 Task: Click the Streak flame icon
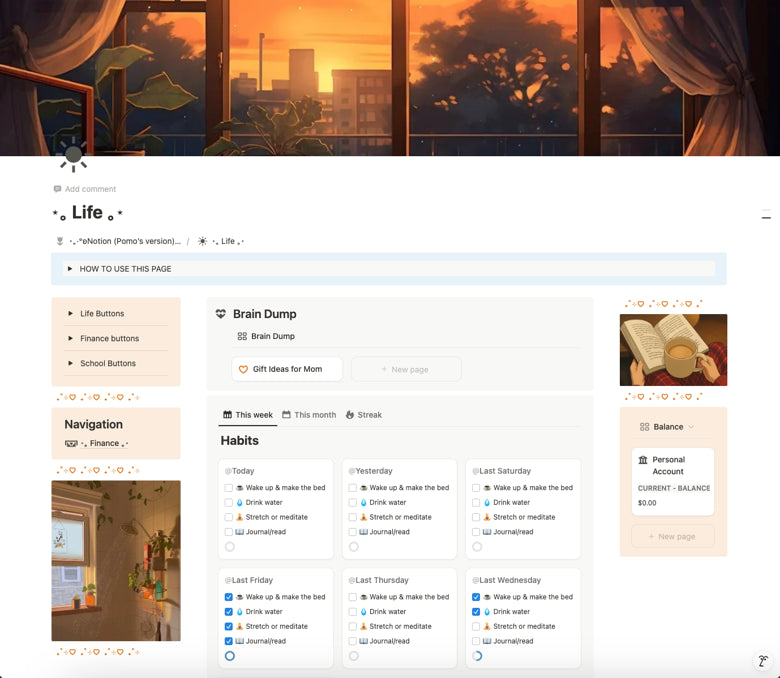tap(350, 415)
